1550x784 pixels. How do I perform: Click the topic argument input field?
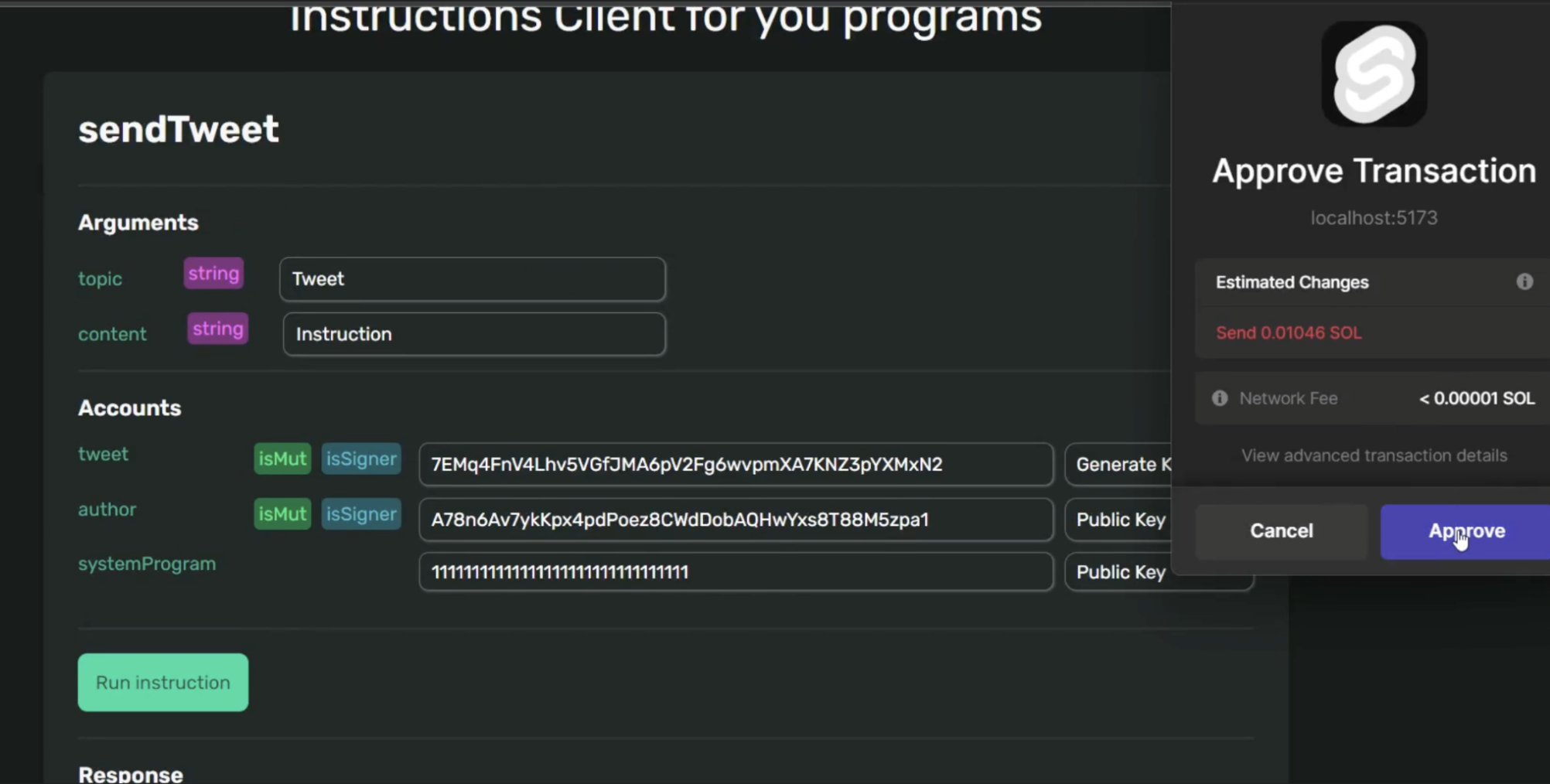[x=473, y=279]
